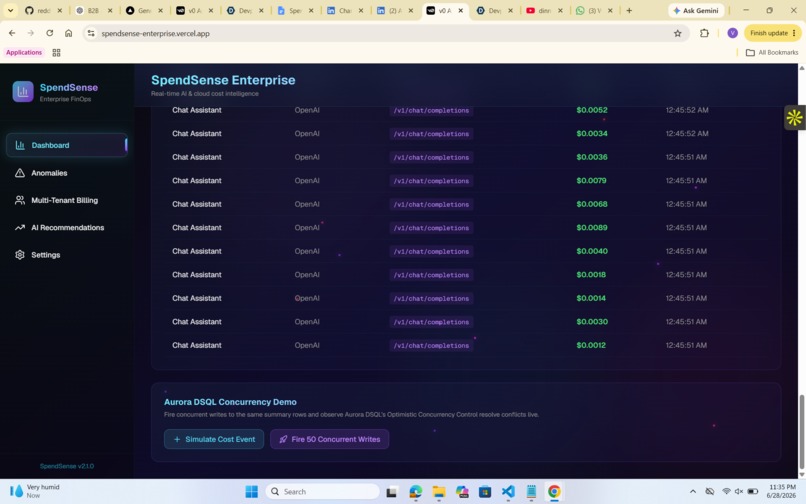The image size is (806, 504).
Task: Go back to the previous page
Action: point(12,33)
